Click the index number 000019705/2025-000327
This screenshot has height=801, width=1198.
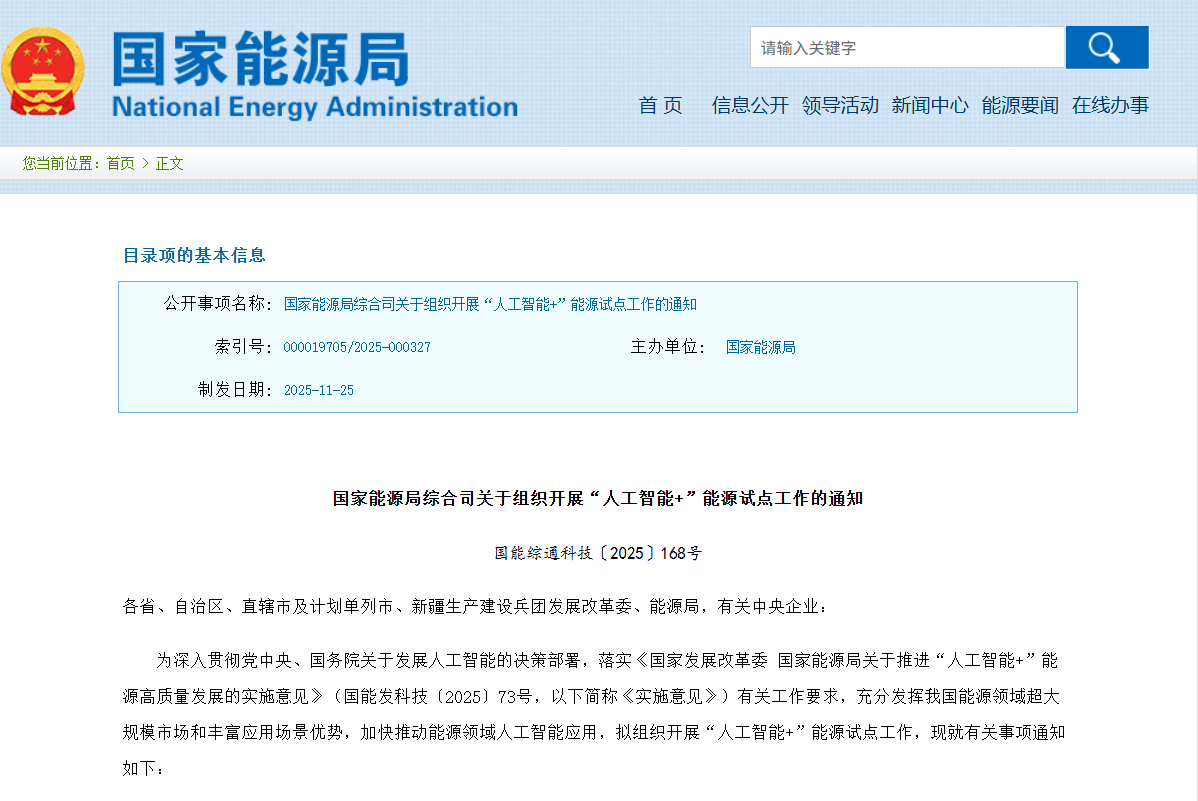click(x=357, y=347)
